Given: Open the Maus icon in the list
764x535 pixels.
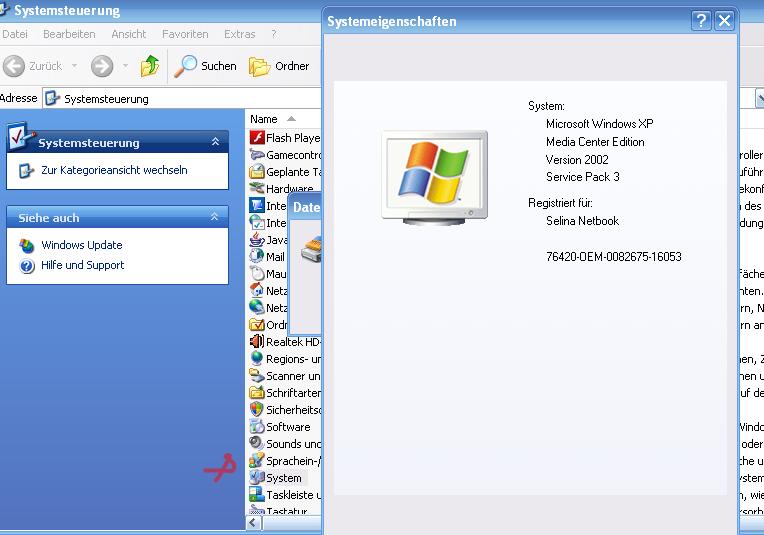Looking at the screenshot, I should pyautogui.click(x=257, y=274).
